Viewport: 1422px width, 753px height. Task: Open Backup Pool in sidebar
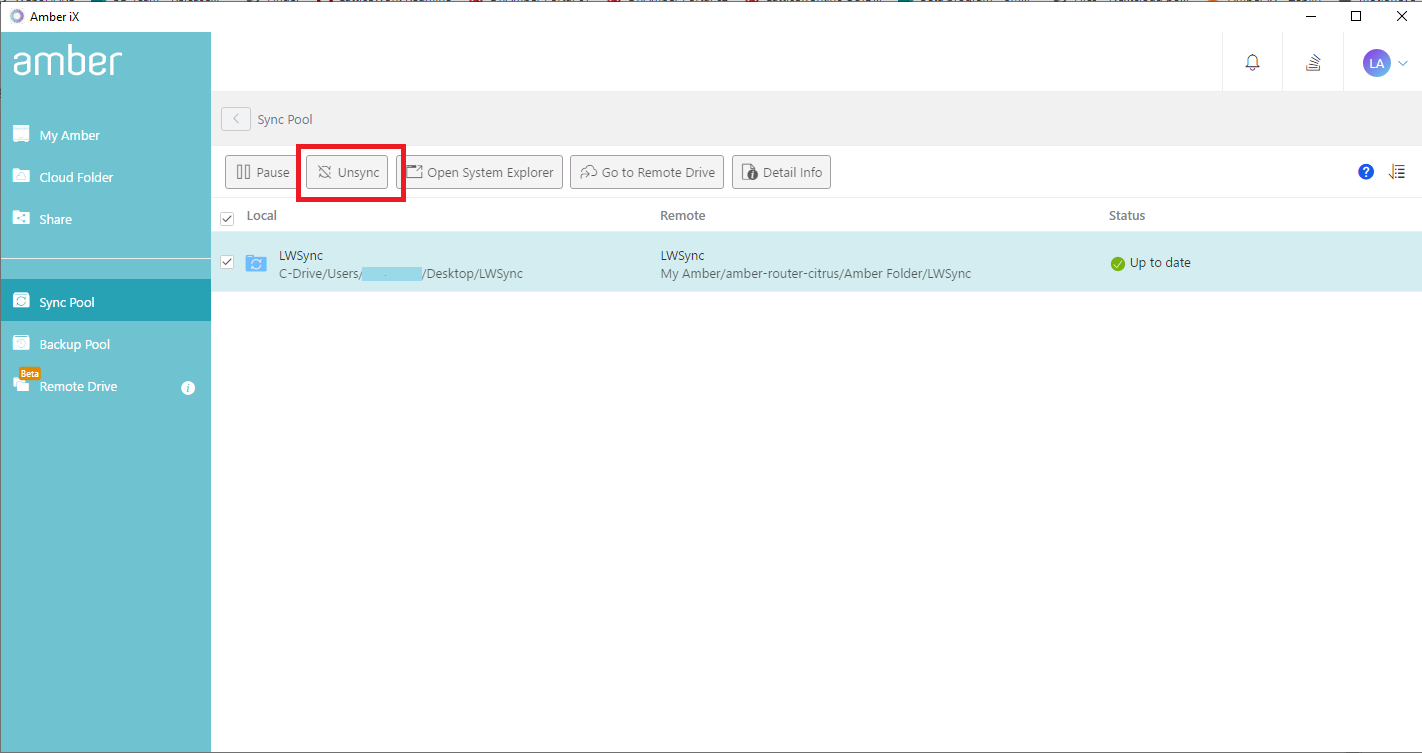click(105, 344)
